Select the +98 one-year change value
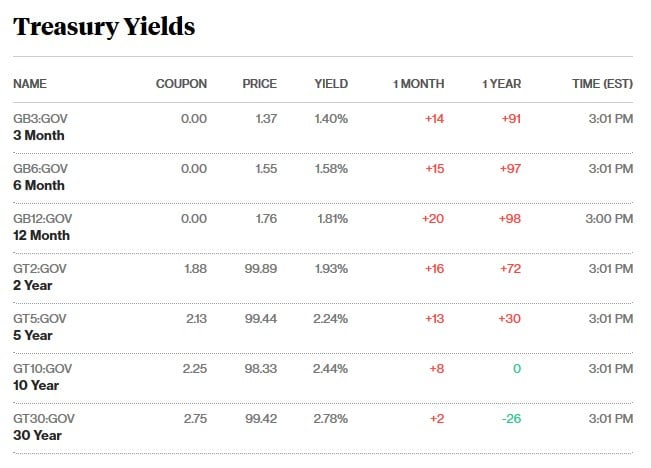Viewport: 651px width, 468px height. [510, 219]
